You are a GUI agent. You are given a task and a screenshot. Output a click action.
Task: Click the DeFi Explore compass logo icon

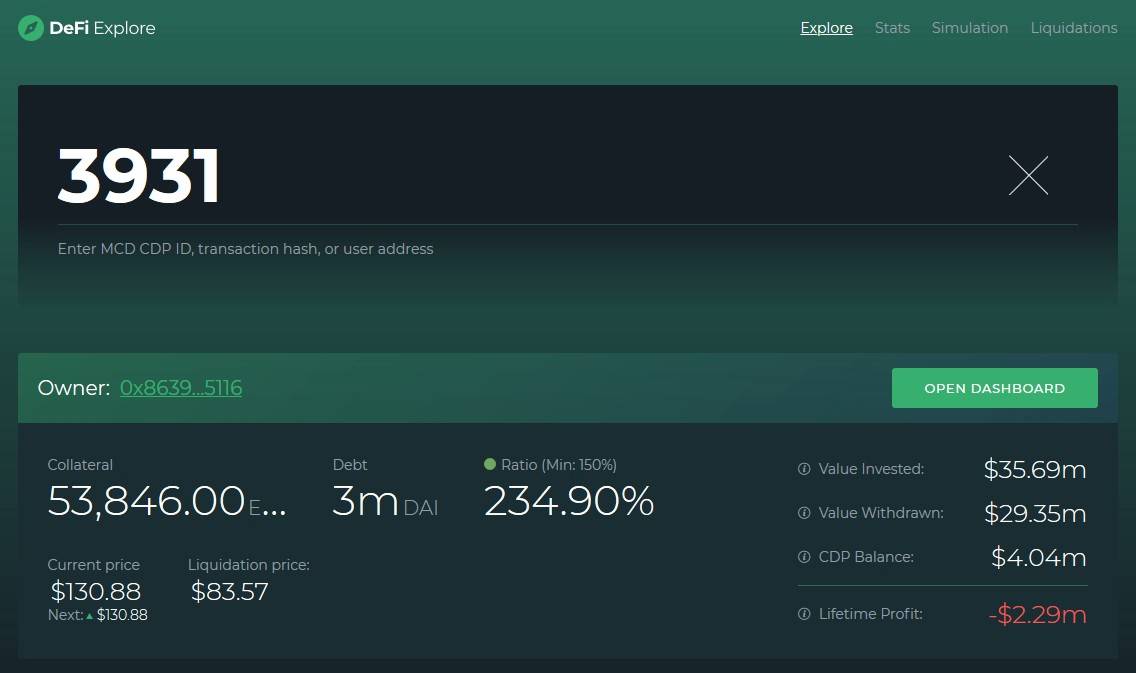[31, 28]
